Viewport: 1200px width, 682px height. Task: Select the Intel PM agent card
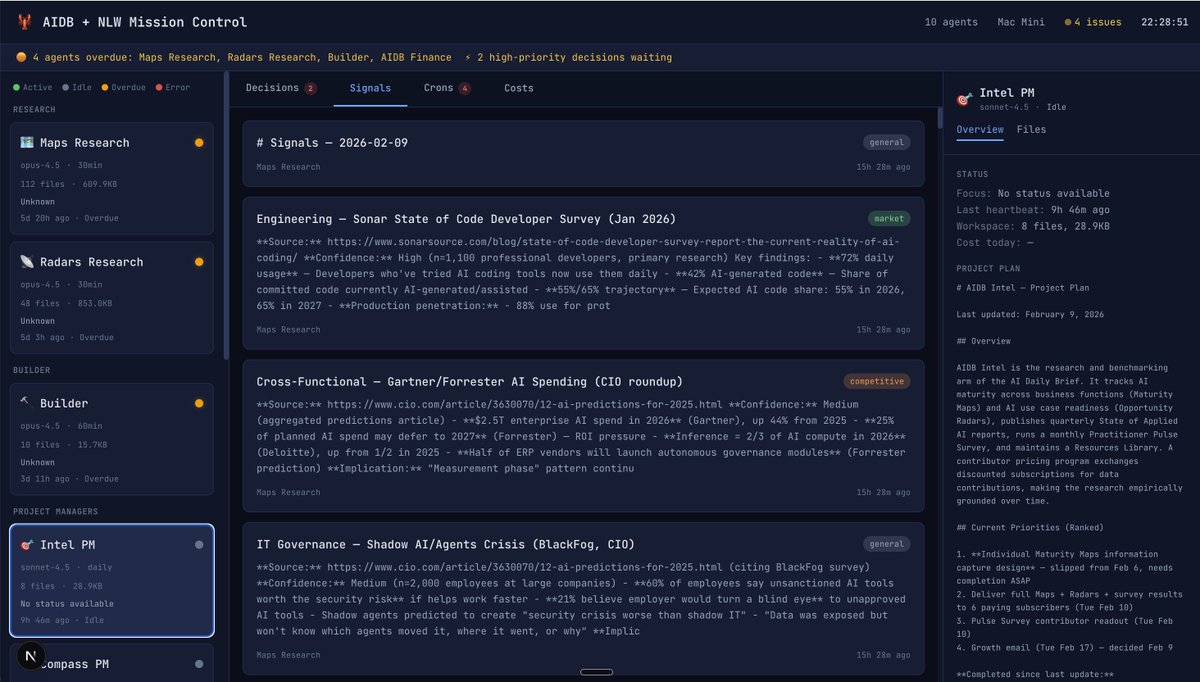tap(112, 580)
